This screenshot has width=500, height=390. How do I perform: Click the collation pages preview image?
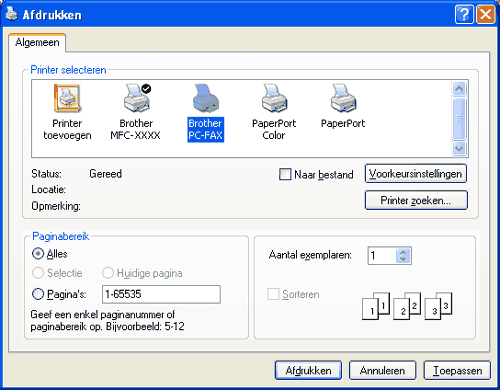click(407, 306)
